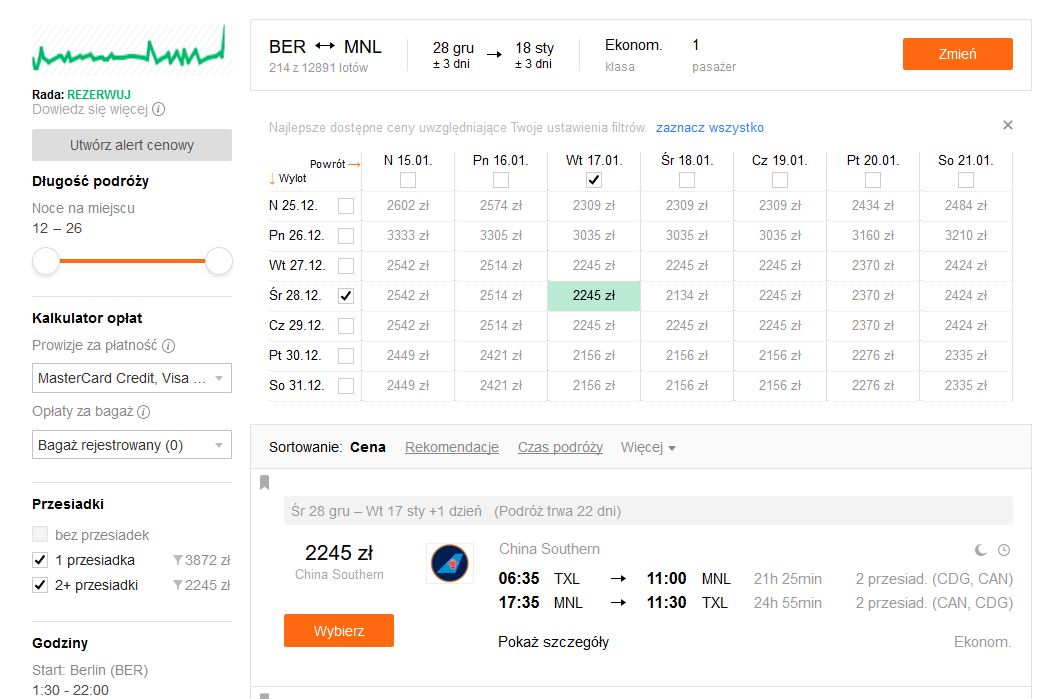Open the Bagaż rejestrowany (0) dropdown
1044x699 pixels.
click(x=132, y=445)
